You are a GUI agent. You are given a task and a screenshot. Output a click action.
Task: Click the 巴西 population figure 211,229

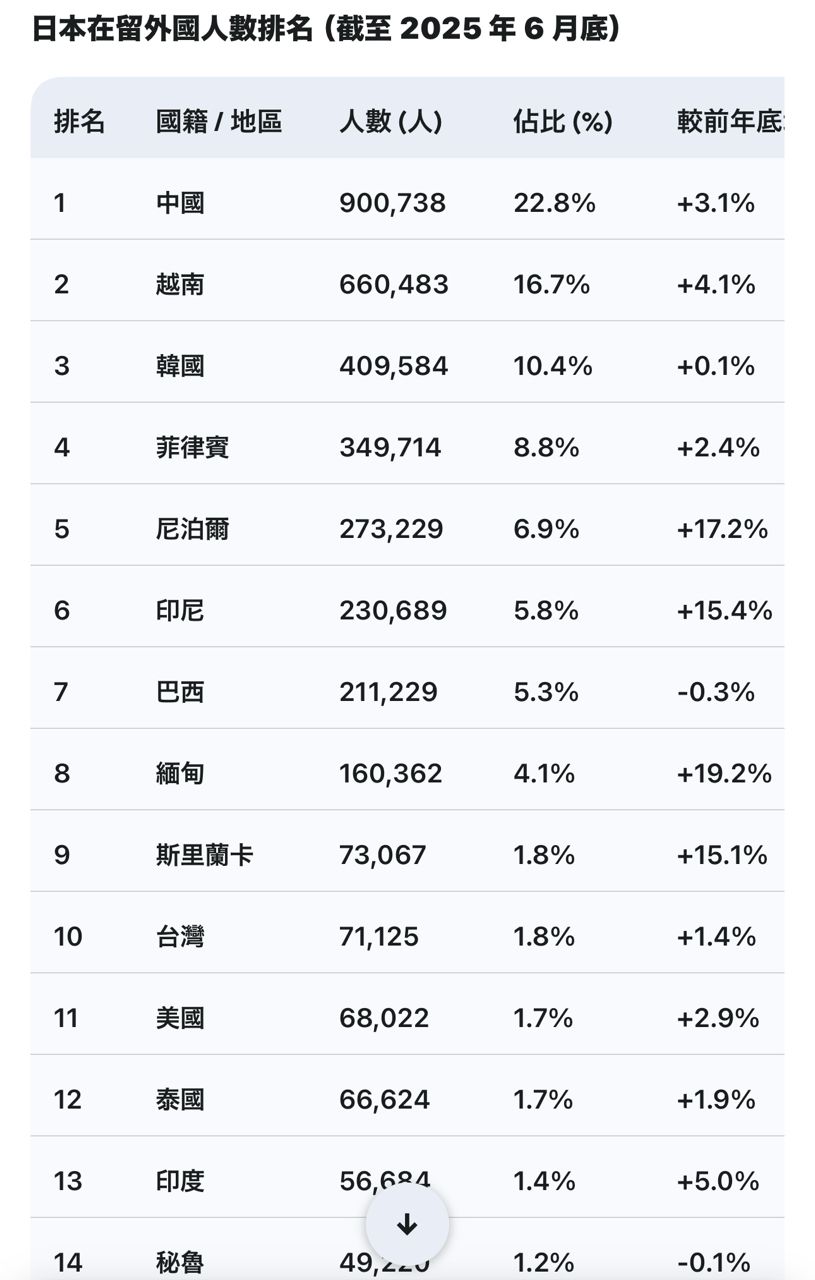click(x=388, y=692)
